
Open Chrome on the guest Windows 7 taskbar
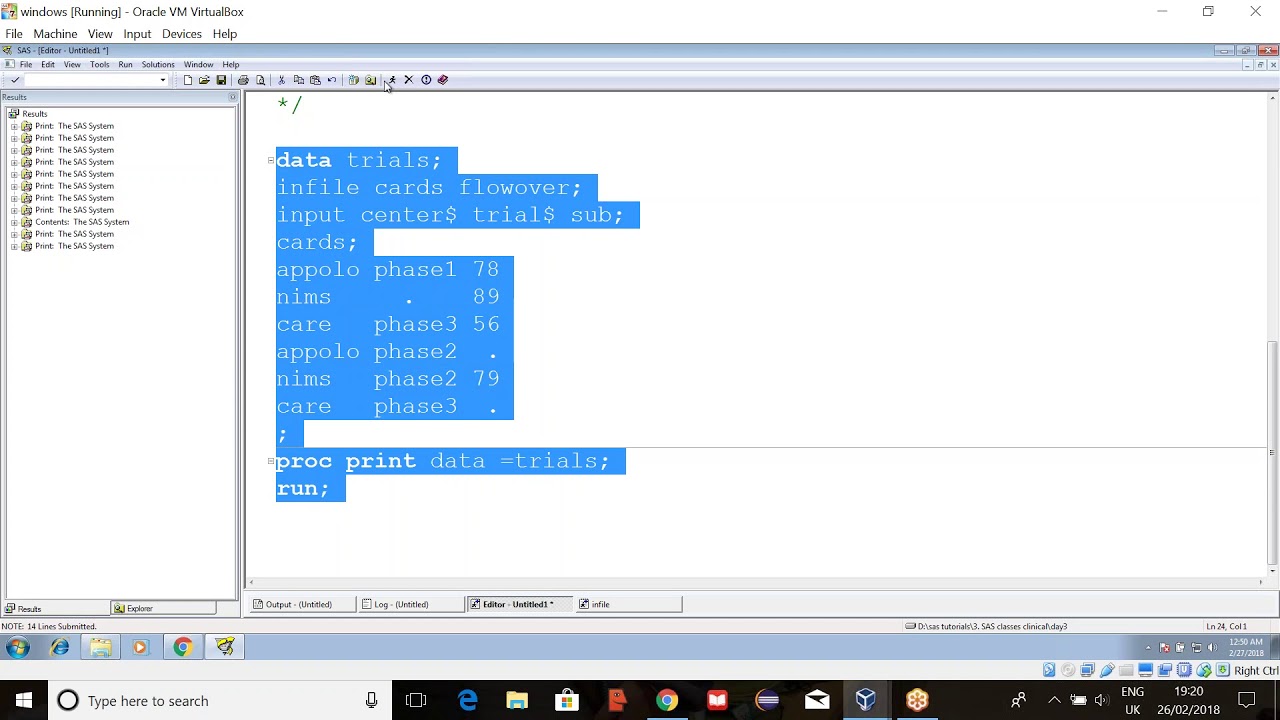click(182, 647)
